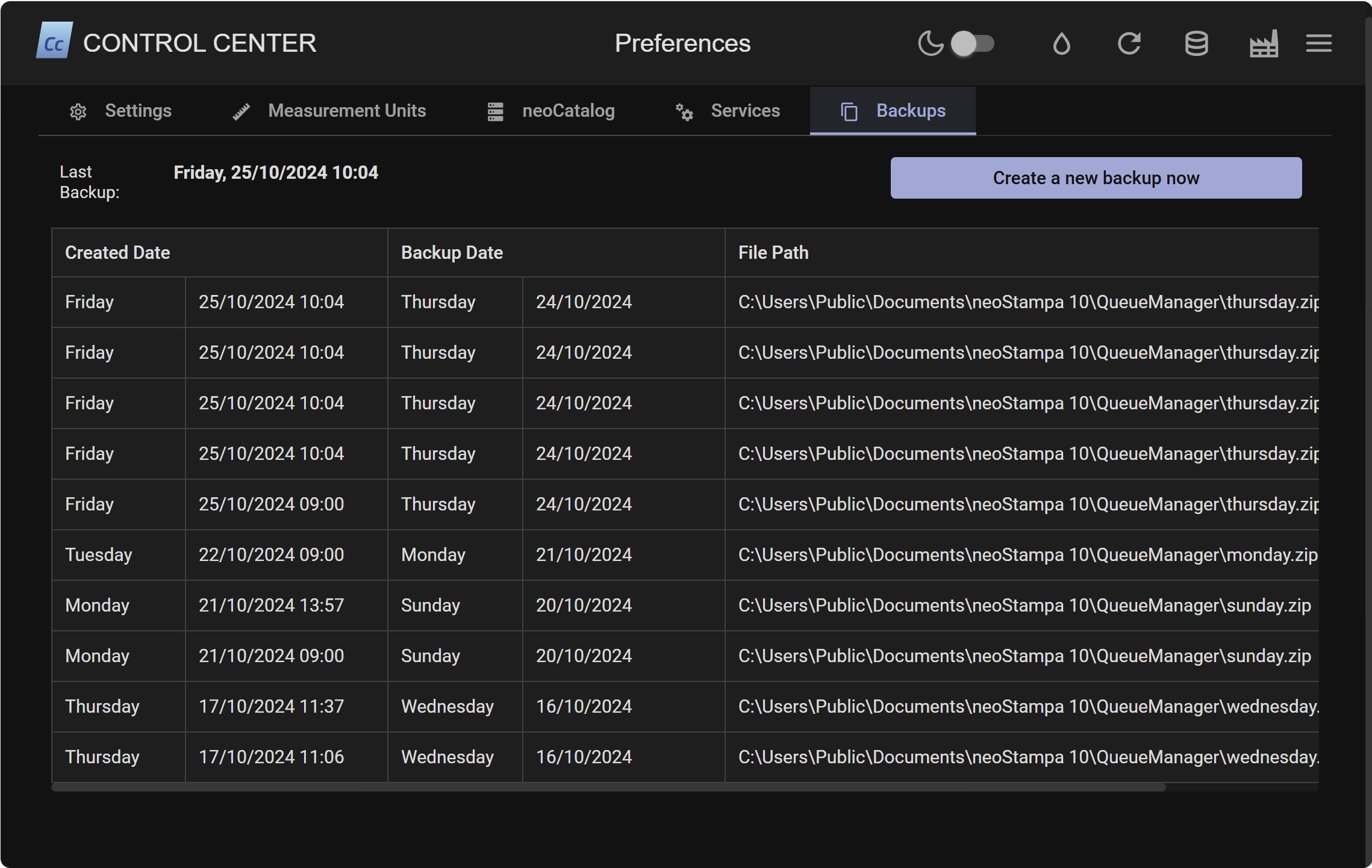Click the Control Center Cc logo
Viewport: 1372px width, 868px height.
(x=54, y=42)
